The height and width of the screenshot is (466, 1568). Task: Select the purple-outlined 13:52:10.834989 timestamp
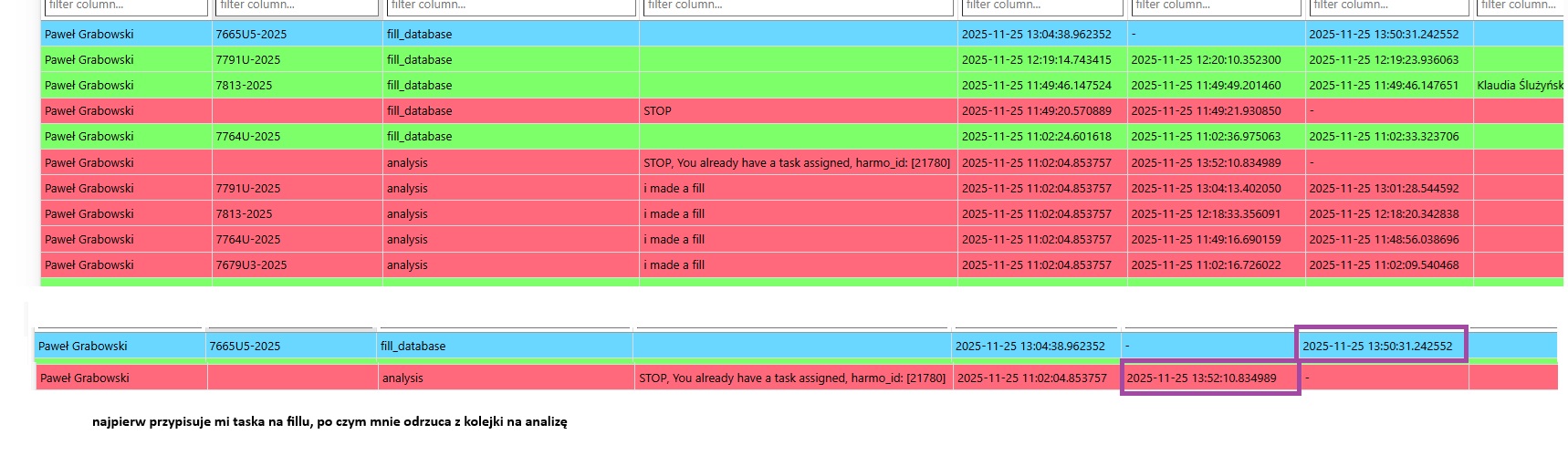click(1201, 378)
